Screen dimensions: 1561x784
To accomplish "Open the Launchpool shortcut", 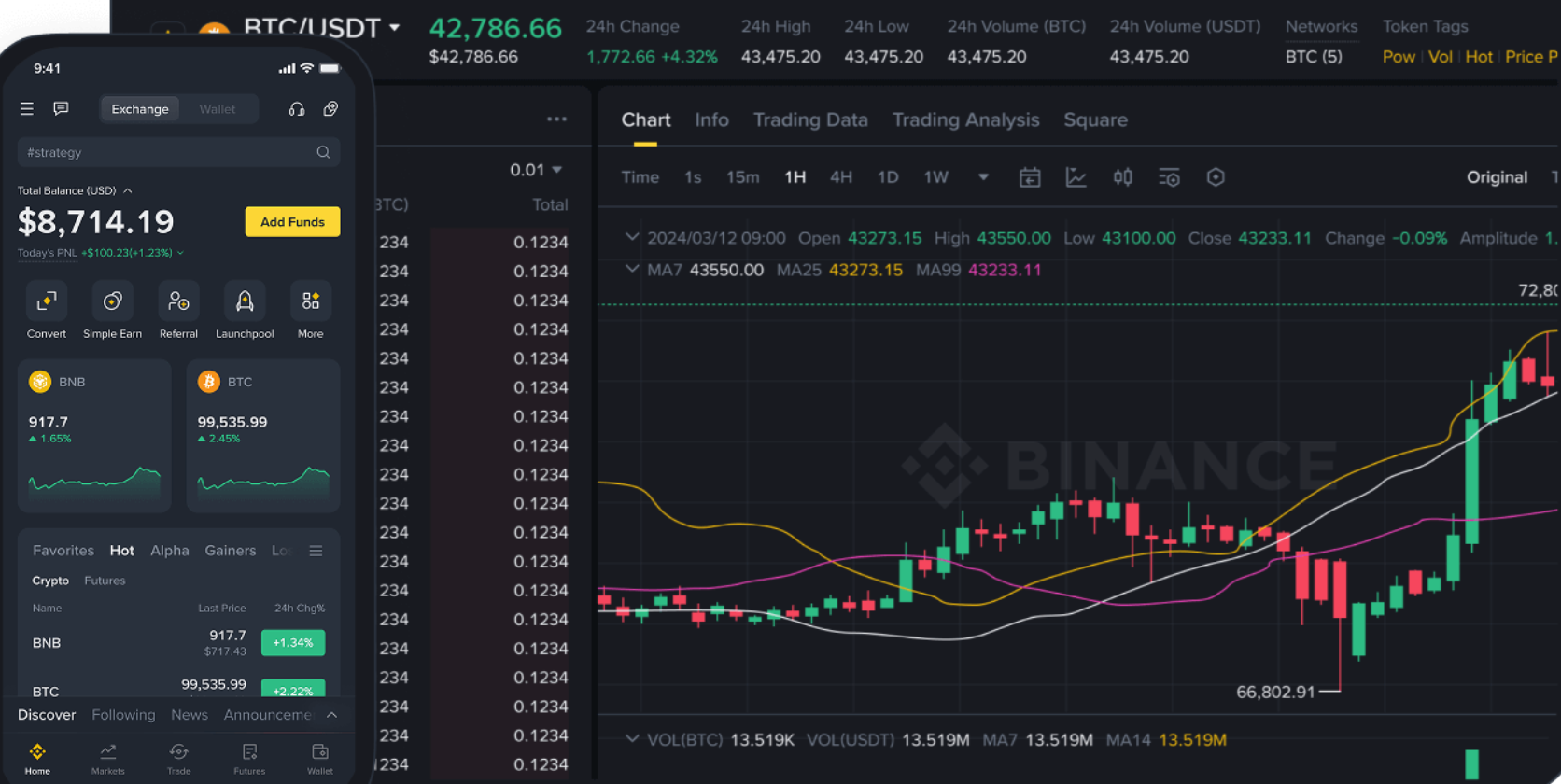I will tap(245, 311).
